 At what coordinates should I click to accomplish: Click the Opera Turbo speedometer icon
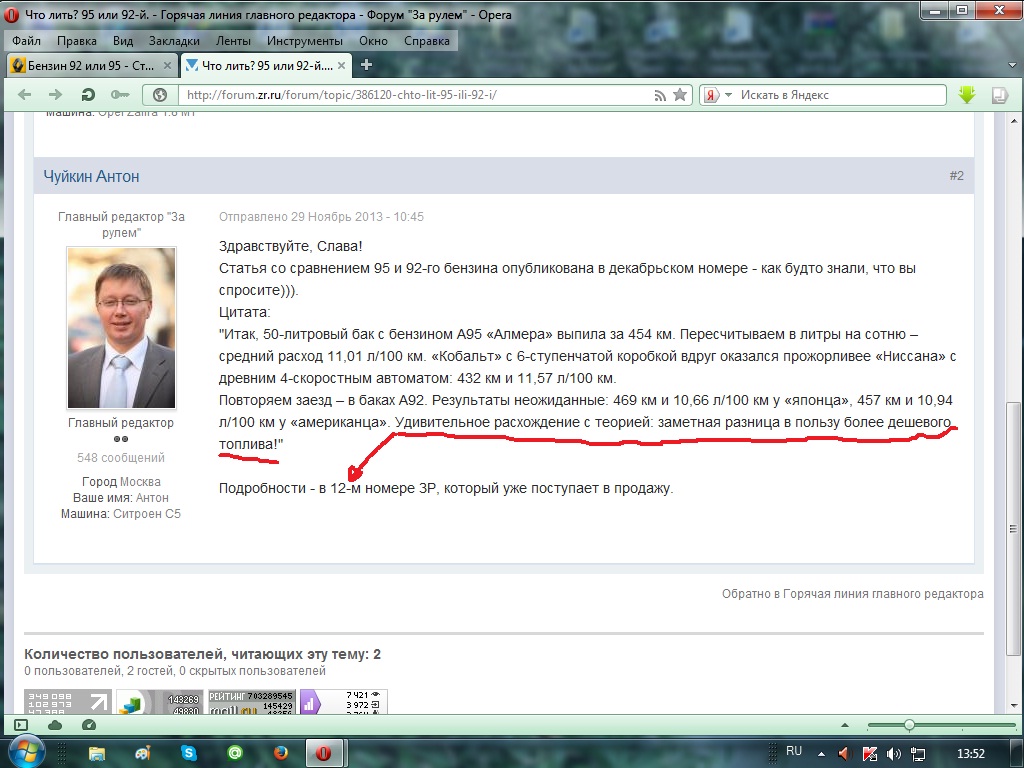(x=89, y=725)
